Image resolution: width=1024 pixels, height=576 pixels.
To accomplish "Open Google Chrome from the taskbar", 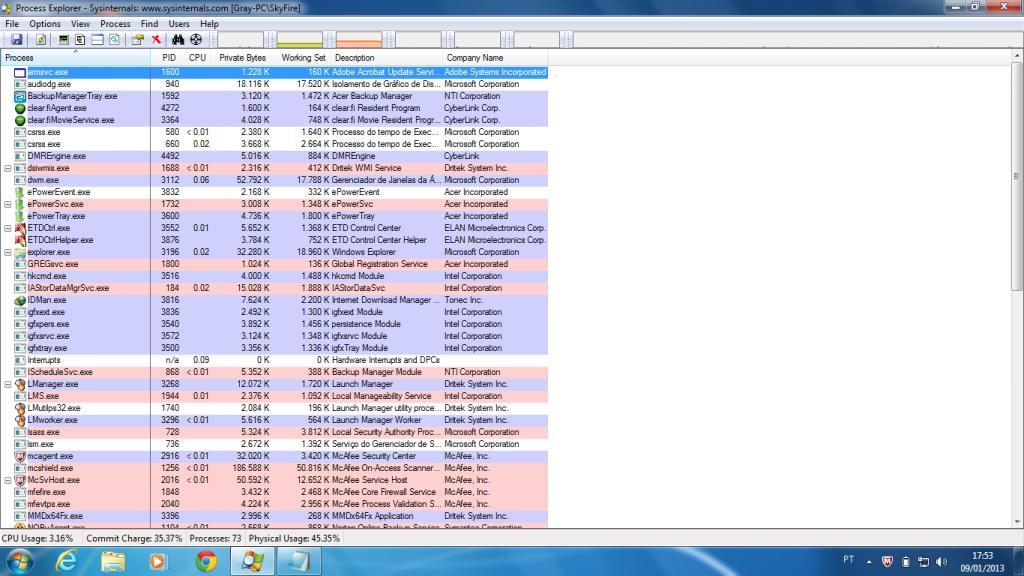I will coord(206,561).
